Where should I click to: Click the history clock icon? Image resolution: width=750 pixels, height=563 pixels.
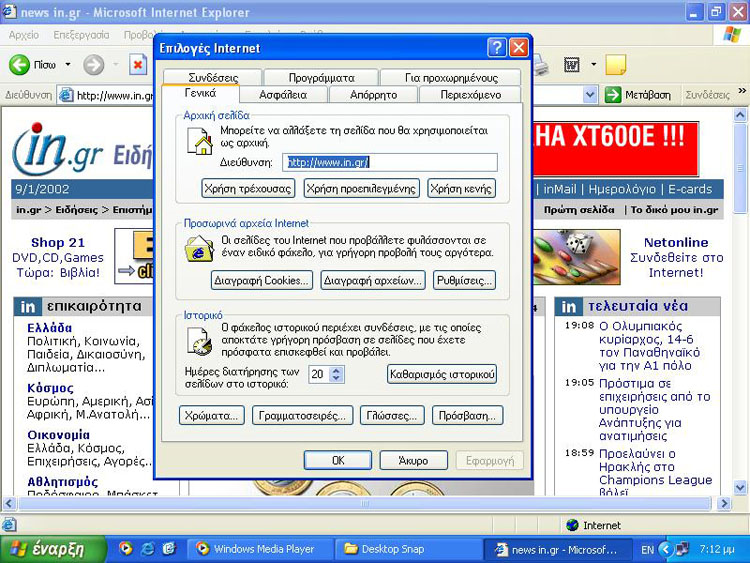[x=199, y=341]
